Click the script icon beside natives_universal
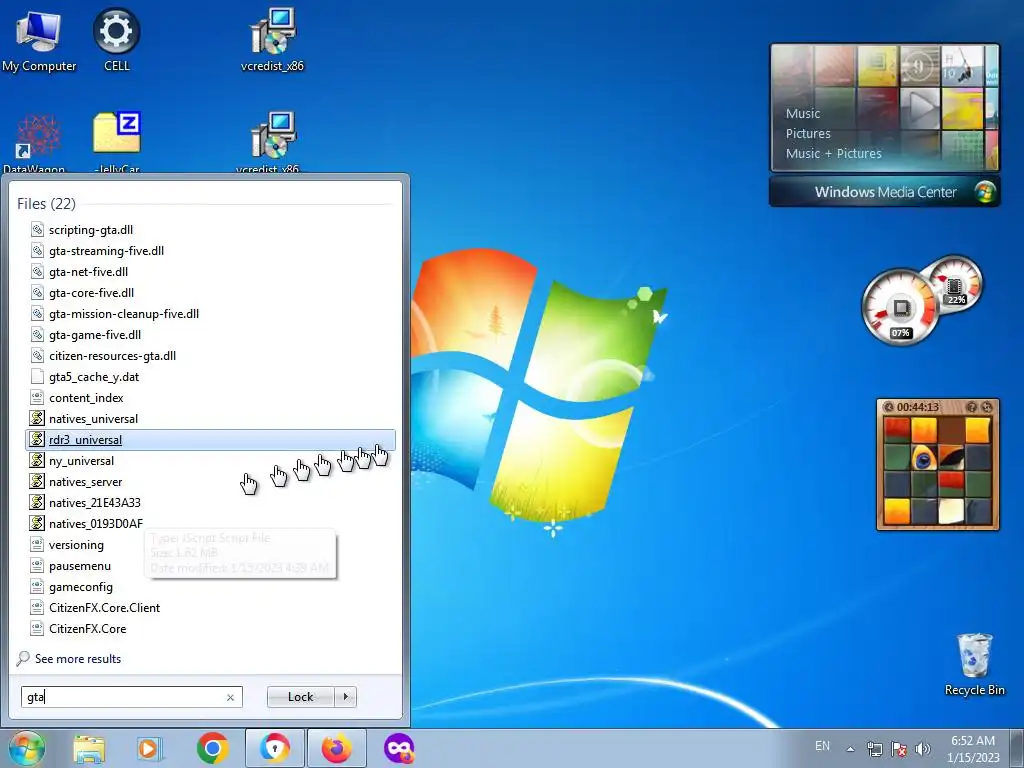Image resolution: width=1024 pixels, height=768 pixels. click(x=37, y=418)
